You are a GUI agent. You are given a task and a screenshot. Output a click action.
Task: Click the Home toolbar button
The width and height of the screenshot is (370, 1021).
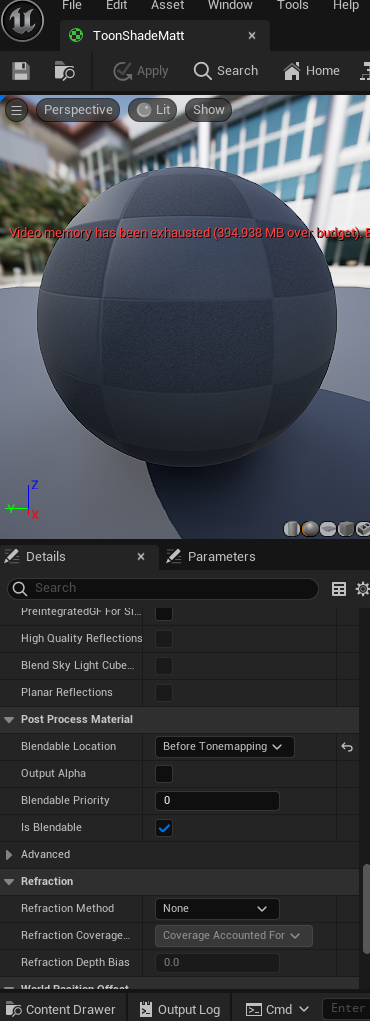(311, 71)
